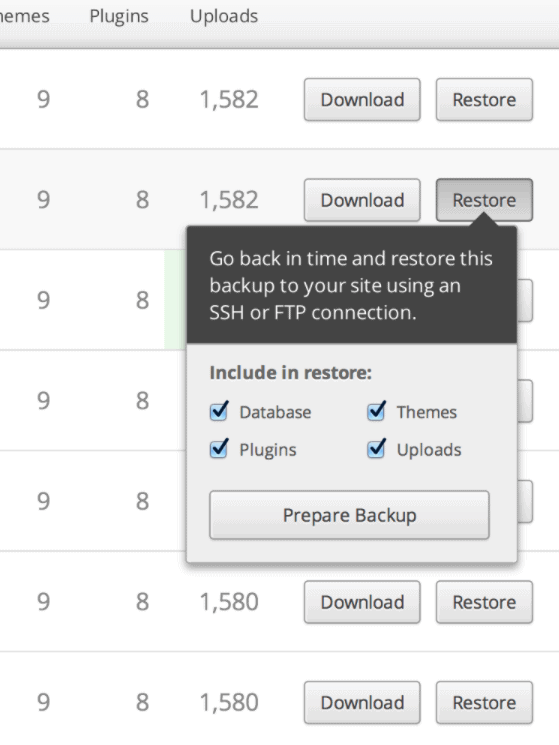Screen dimensions: 559x745
Task: Click the Plugins label beside its checkbox
Action: [x=268, y=450]
